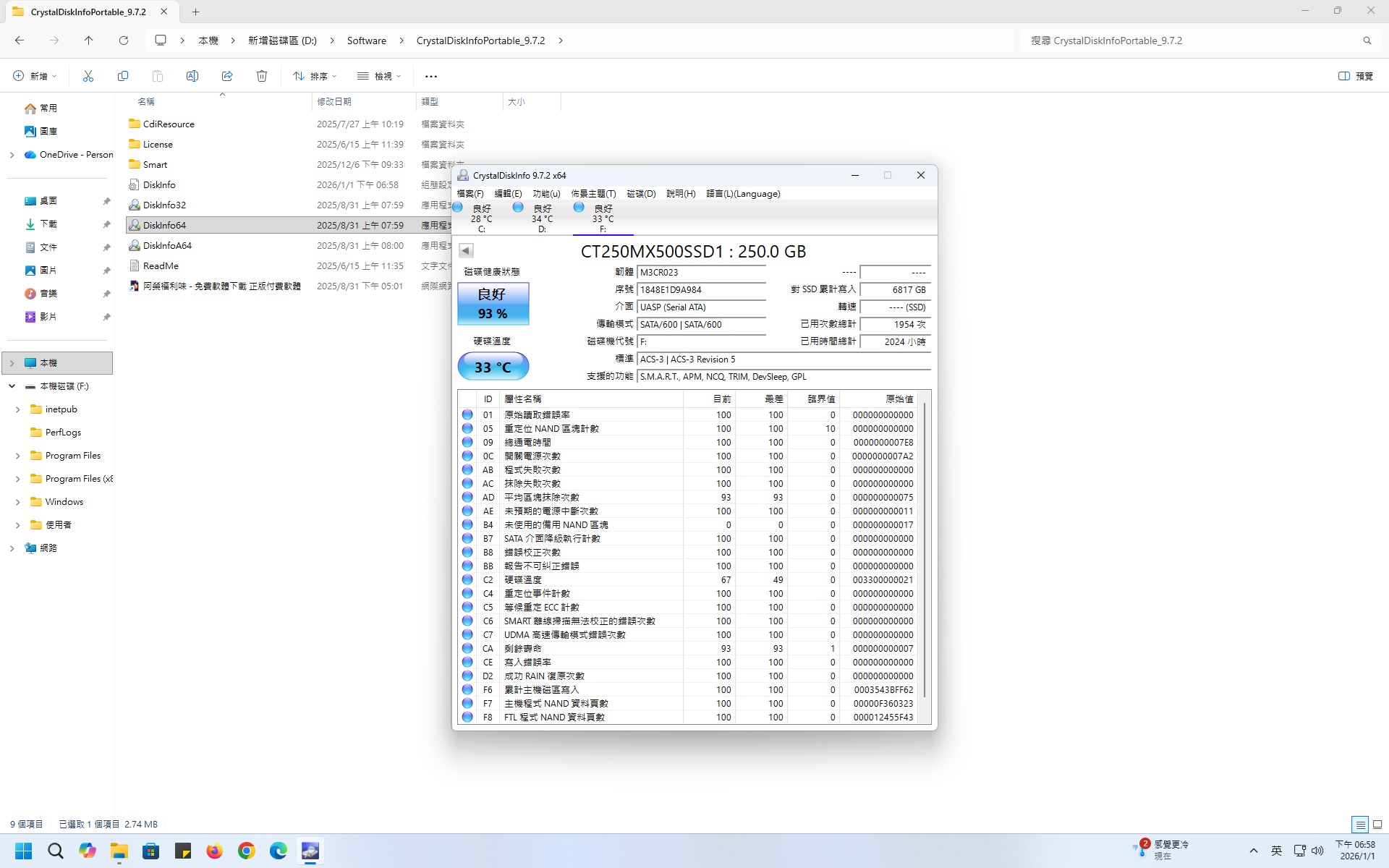Image resolution: width=1389 pixels, height=868 pixels.
Task: Click the share icon in Explorer toolbar
Action: [x=227, y=76]
